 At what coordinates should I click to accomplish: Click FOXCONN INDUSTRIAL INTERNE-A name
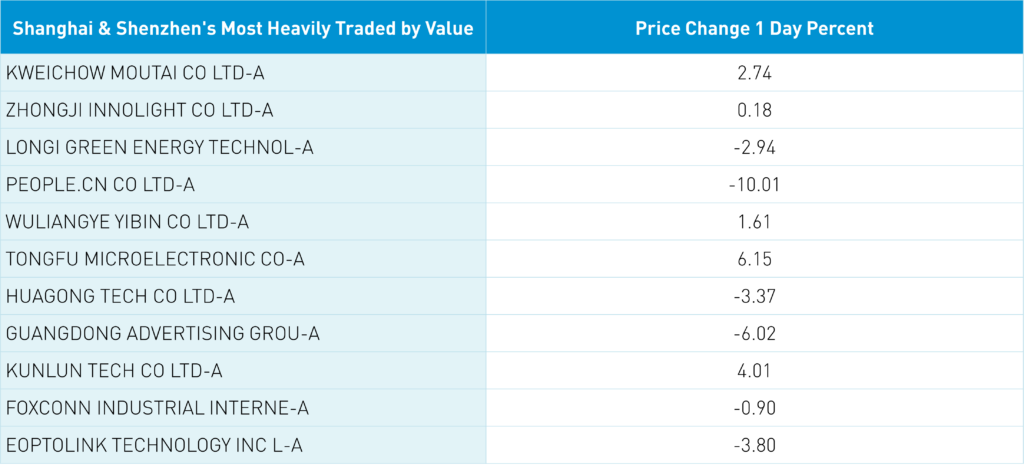159,408
